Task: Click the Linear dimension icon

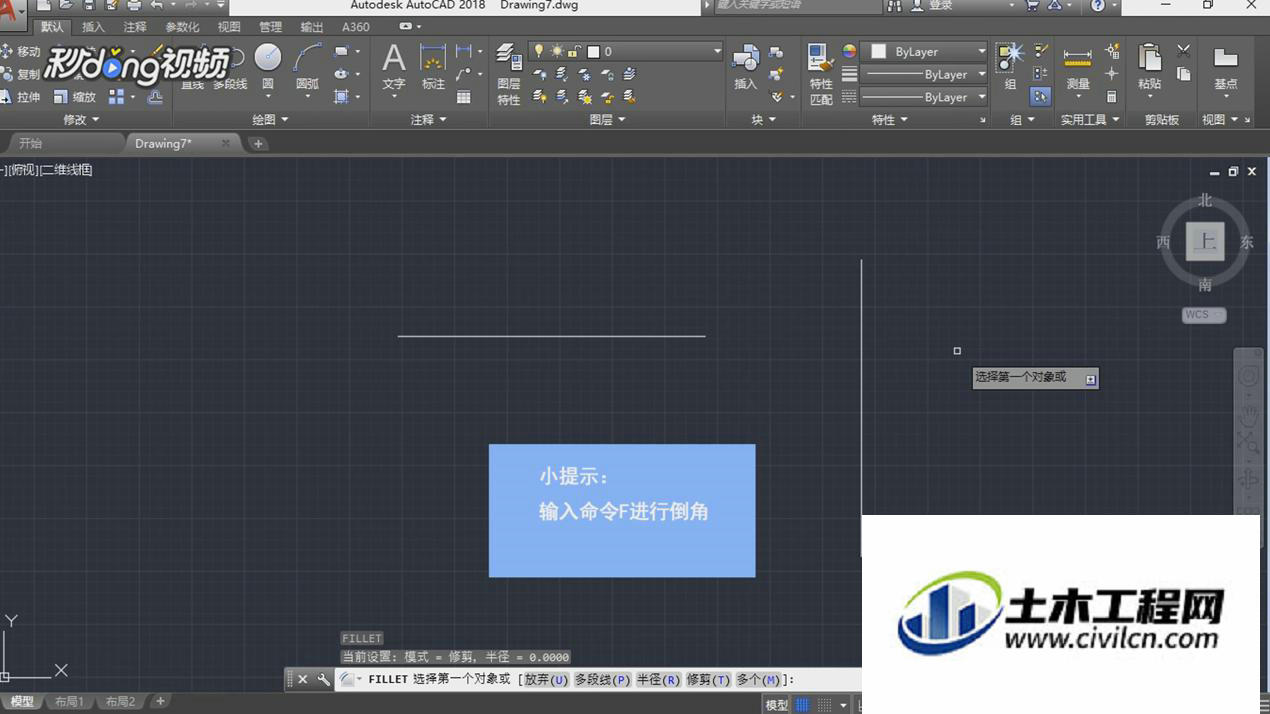Action: [x=464, y=51]
